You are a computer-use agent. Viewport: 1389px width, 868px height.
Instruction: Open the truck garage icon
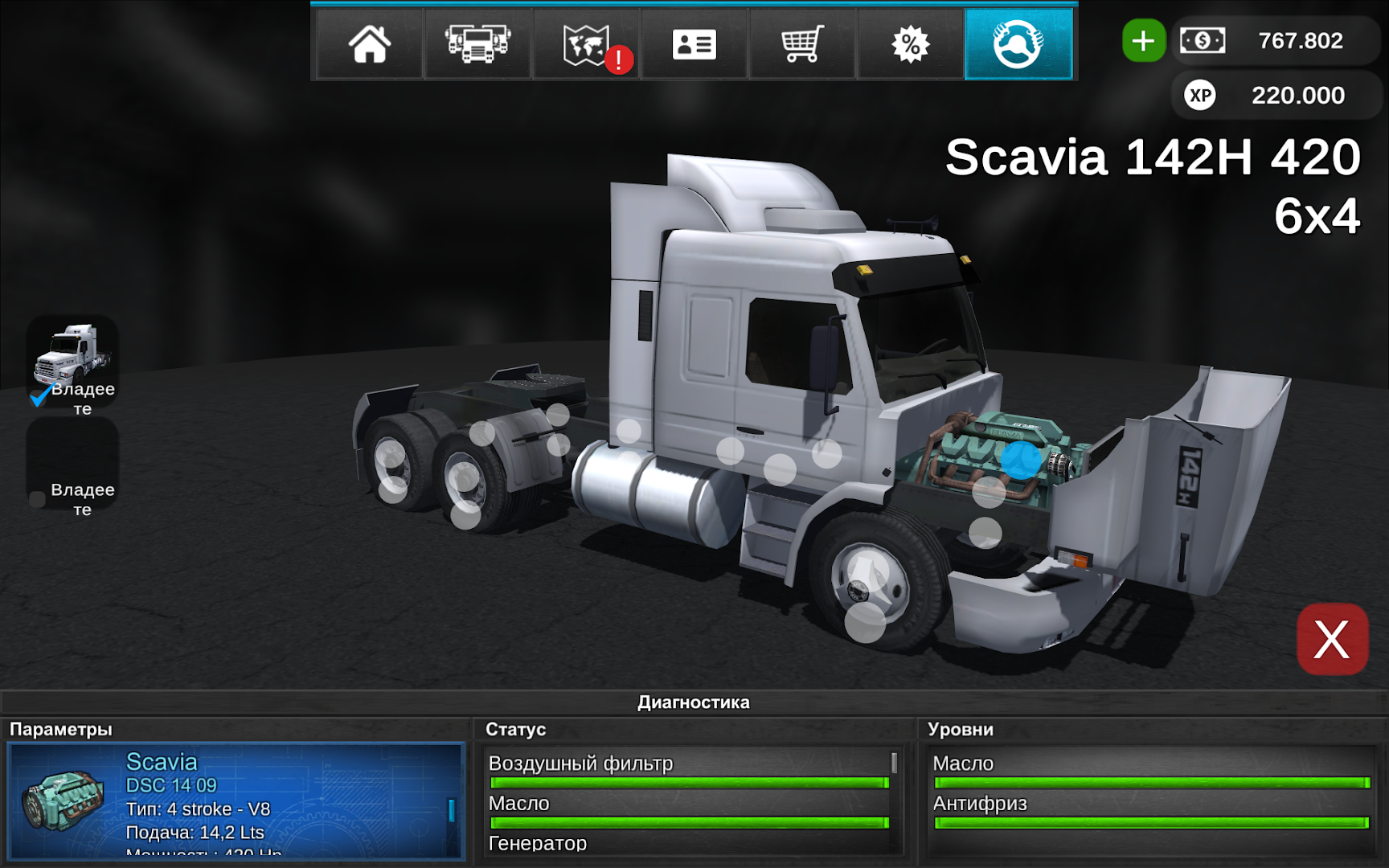(x=477, y=46)
